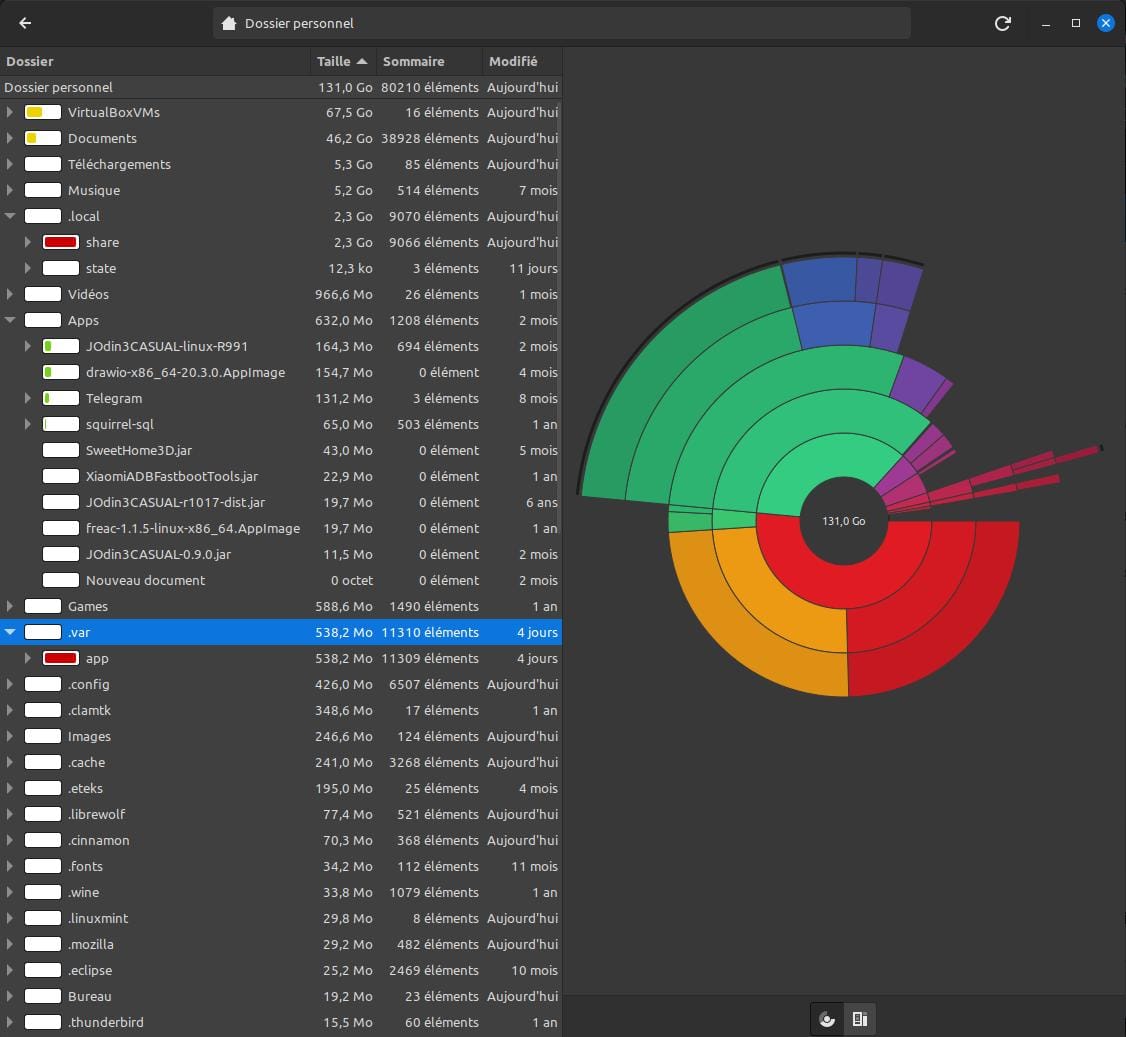1126x1037 pixels.
Task: Expand the share subfolder
Action: (27, 242)
